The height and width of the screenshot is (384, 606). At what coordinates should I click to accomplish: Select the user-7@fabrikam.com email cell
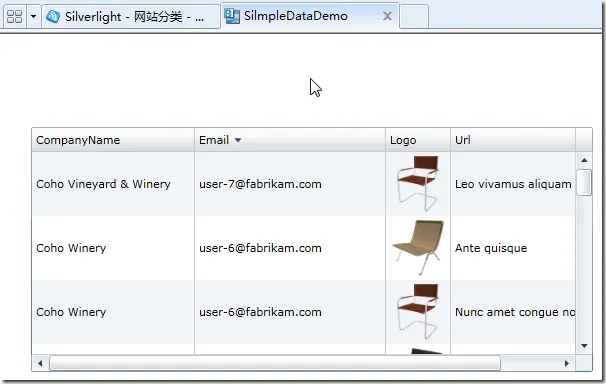click(290, 184)
